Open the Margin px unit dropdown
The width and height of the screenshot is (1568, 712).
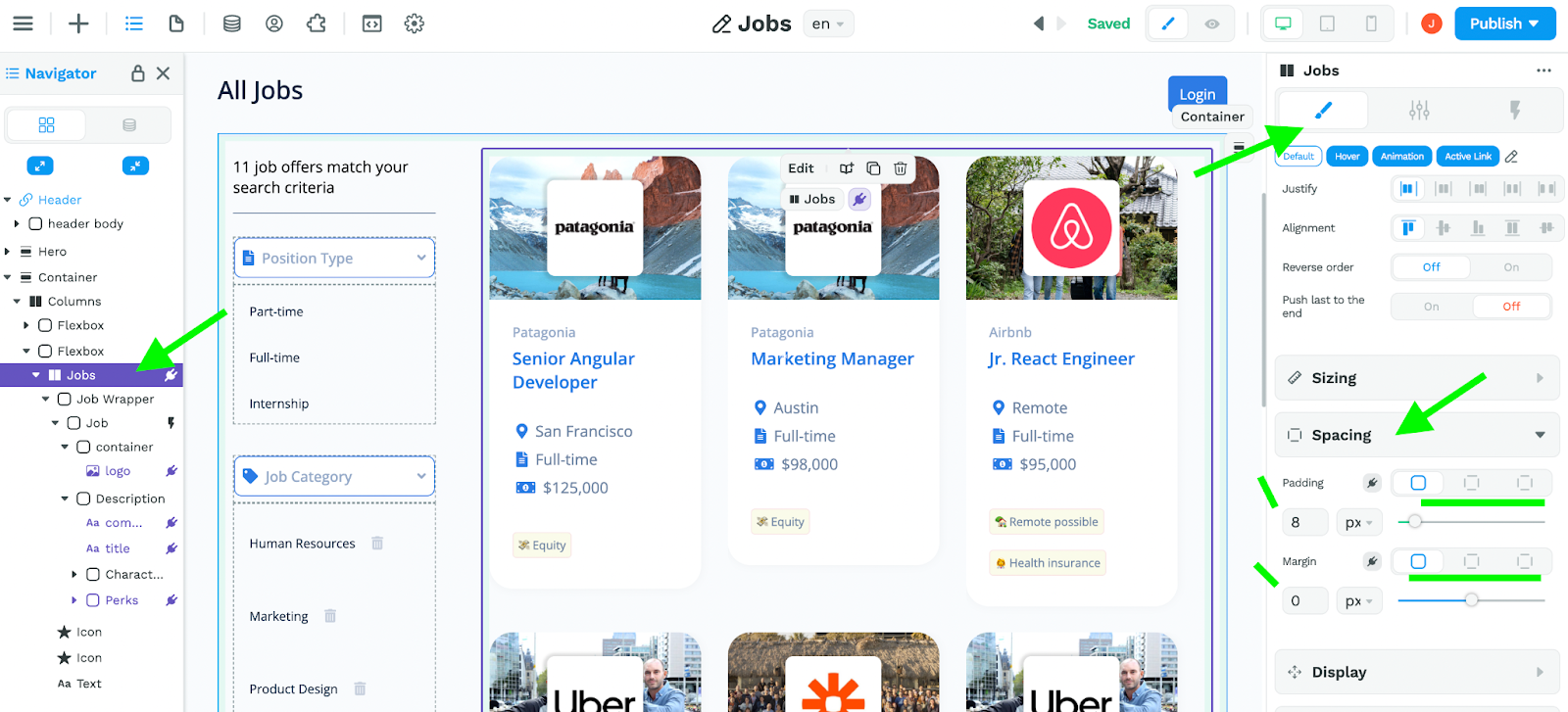click(1359, 601)
